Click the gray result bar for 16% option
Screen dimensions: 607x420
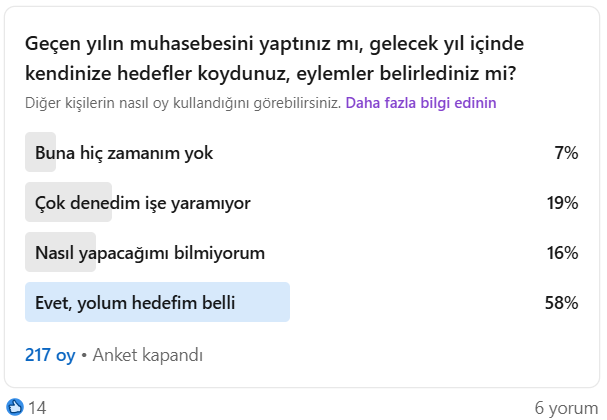[60, 252]
